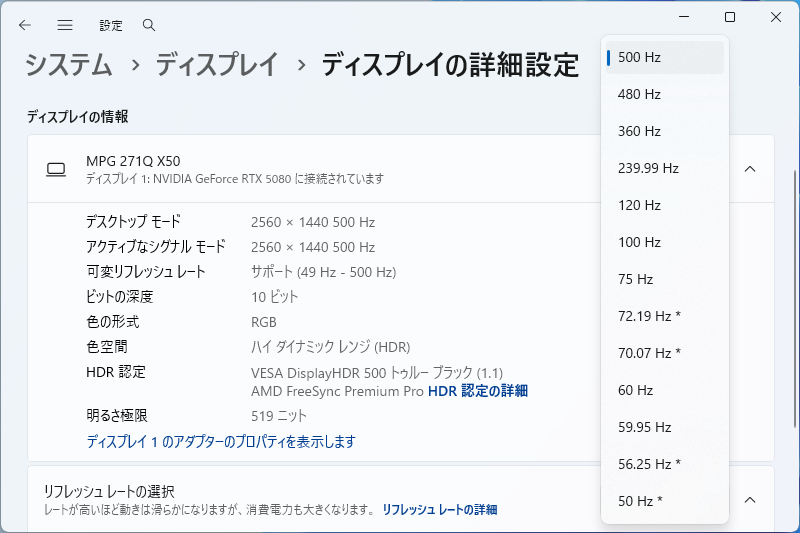Click the ハイ ダイナミック レンジ (HDR) value

[331, 347]
